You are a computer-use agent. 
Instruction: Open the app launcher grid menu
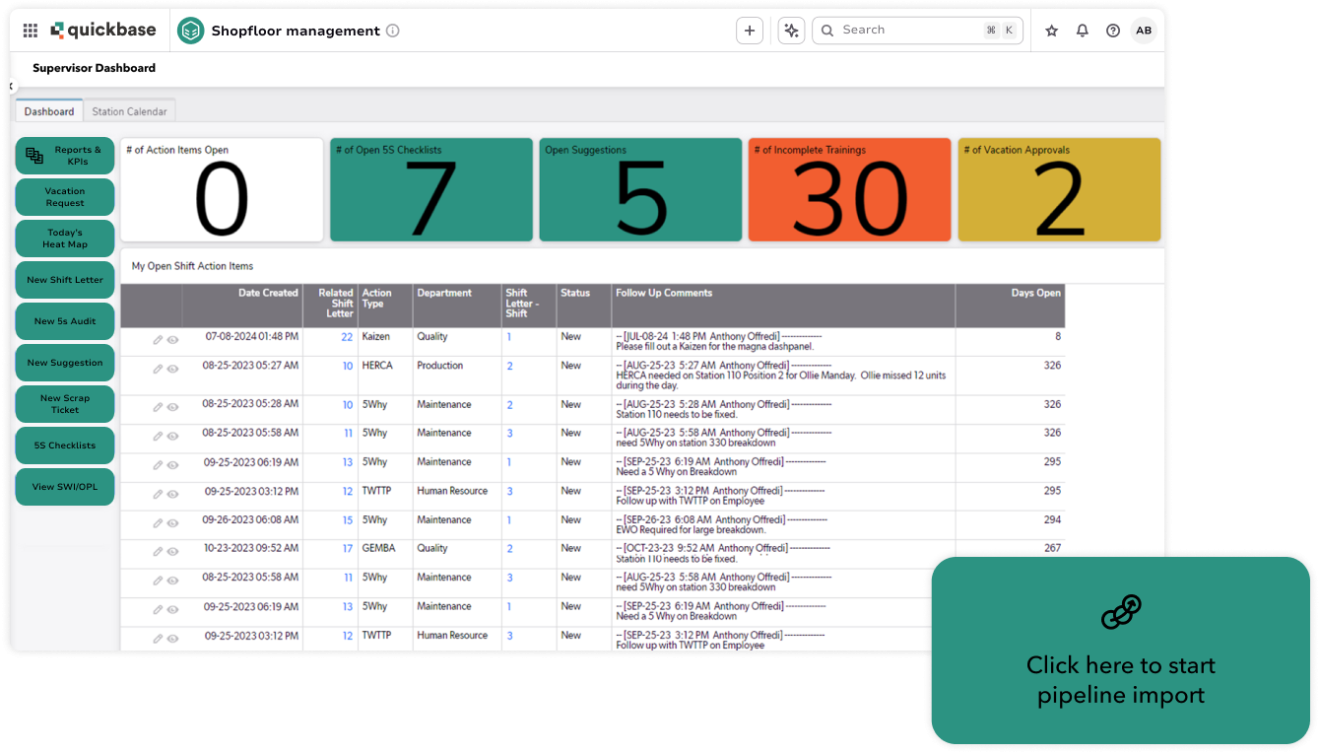[x=30, y=30]
